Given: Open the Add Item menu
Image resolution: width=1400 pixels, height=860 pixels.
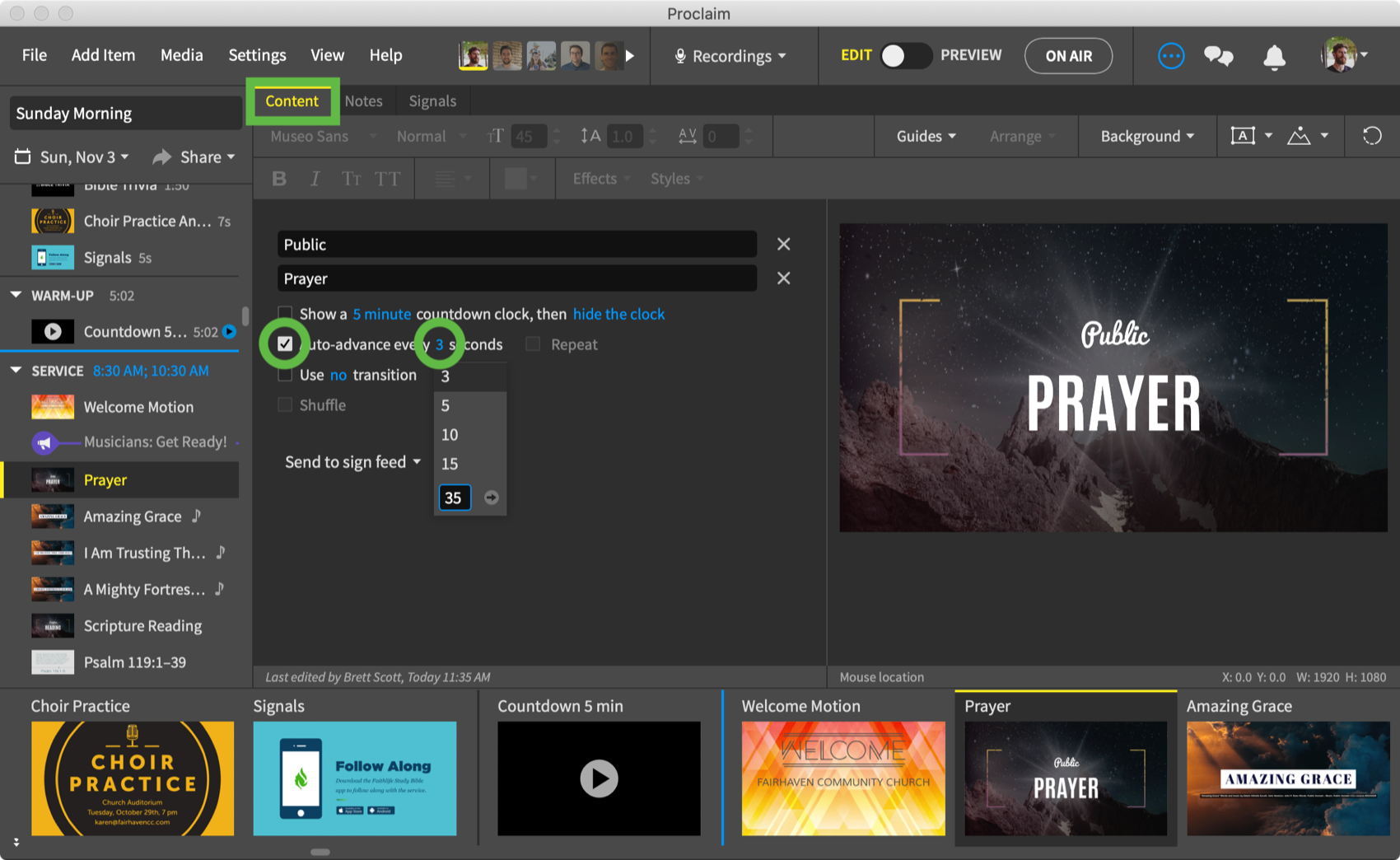Looking at the screenshot, I should (103, 55).
